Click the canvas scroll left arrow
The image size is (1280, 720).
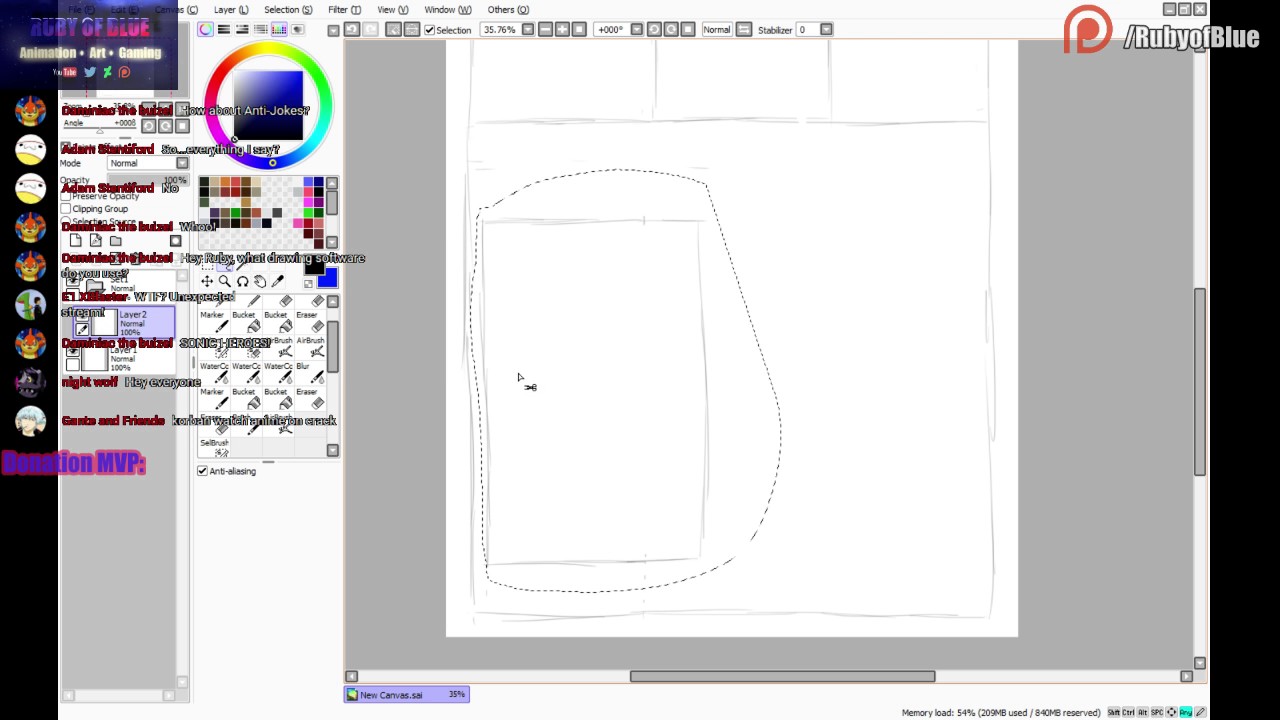351,677
